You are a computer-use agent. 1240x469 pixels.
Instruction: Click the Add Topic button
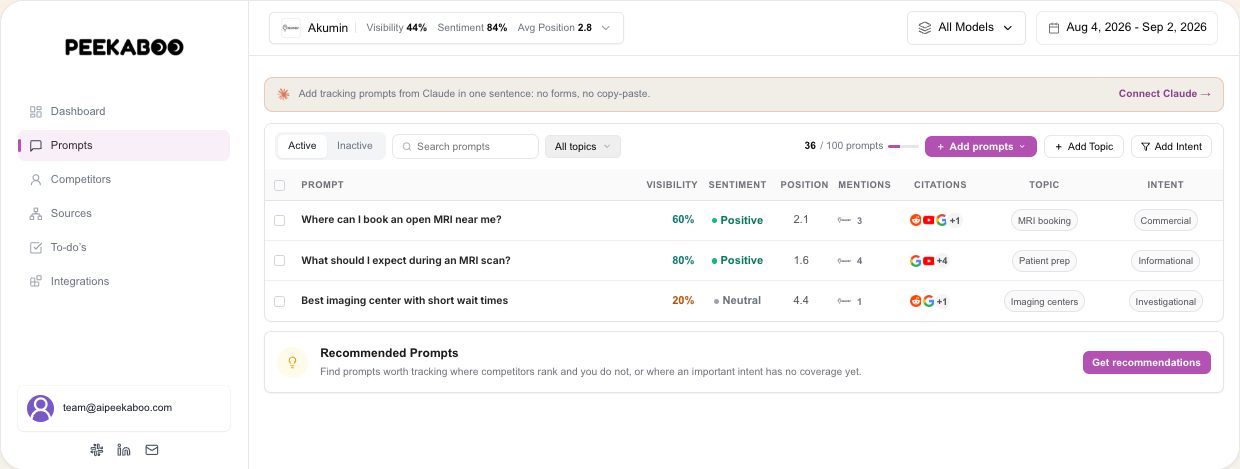[x=1084, y=147]
